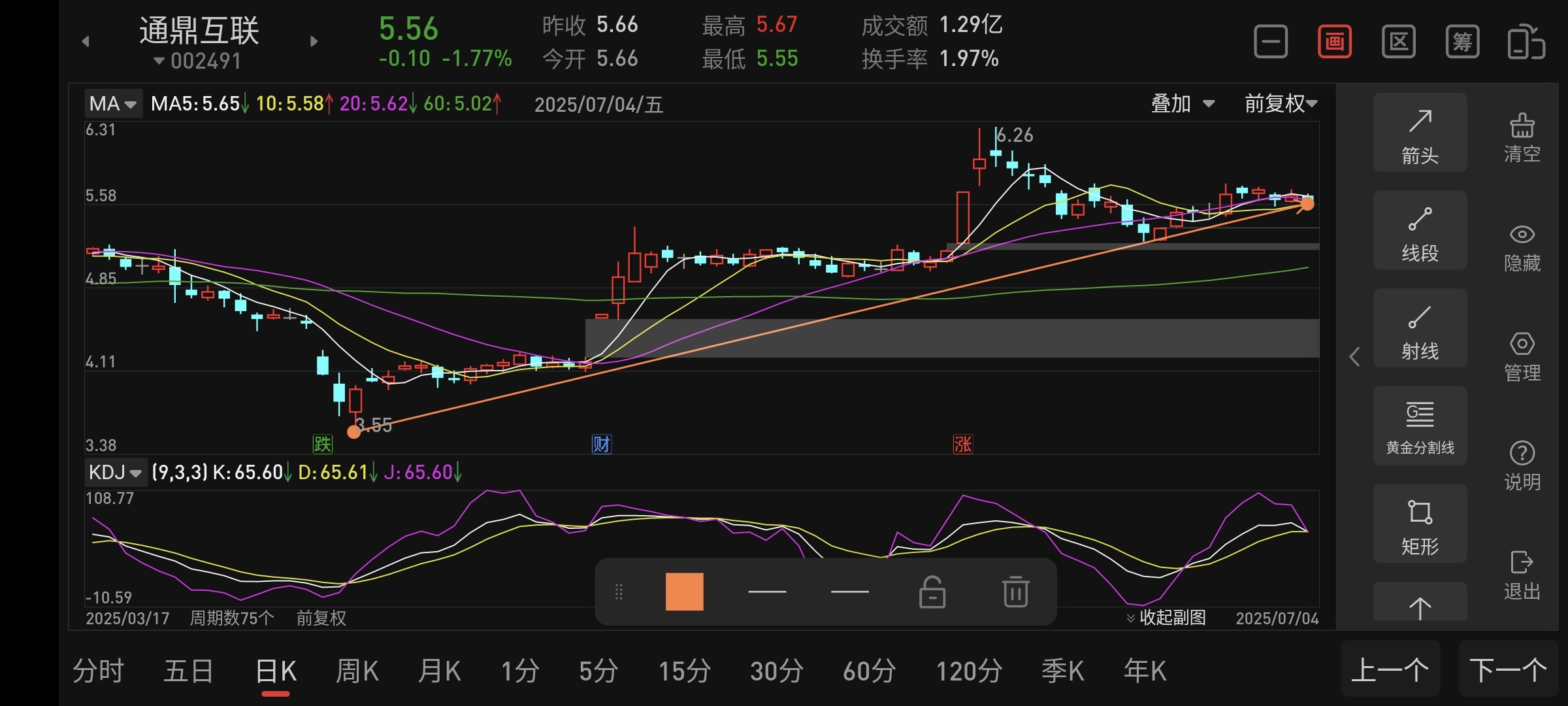The height and width of the screenshot is (706, 1568).
Task: Click the 下一个 button
Action: coord(1509,669)
